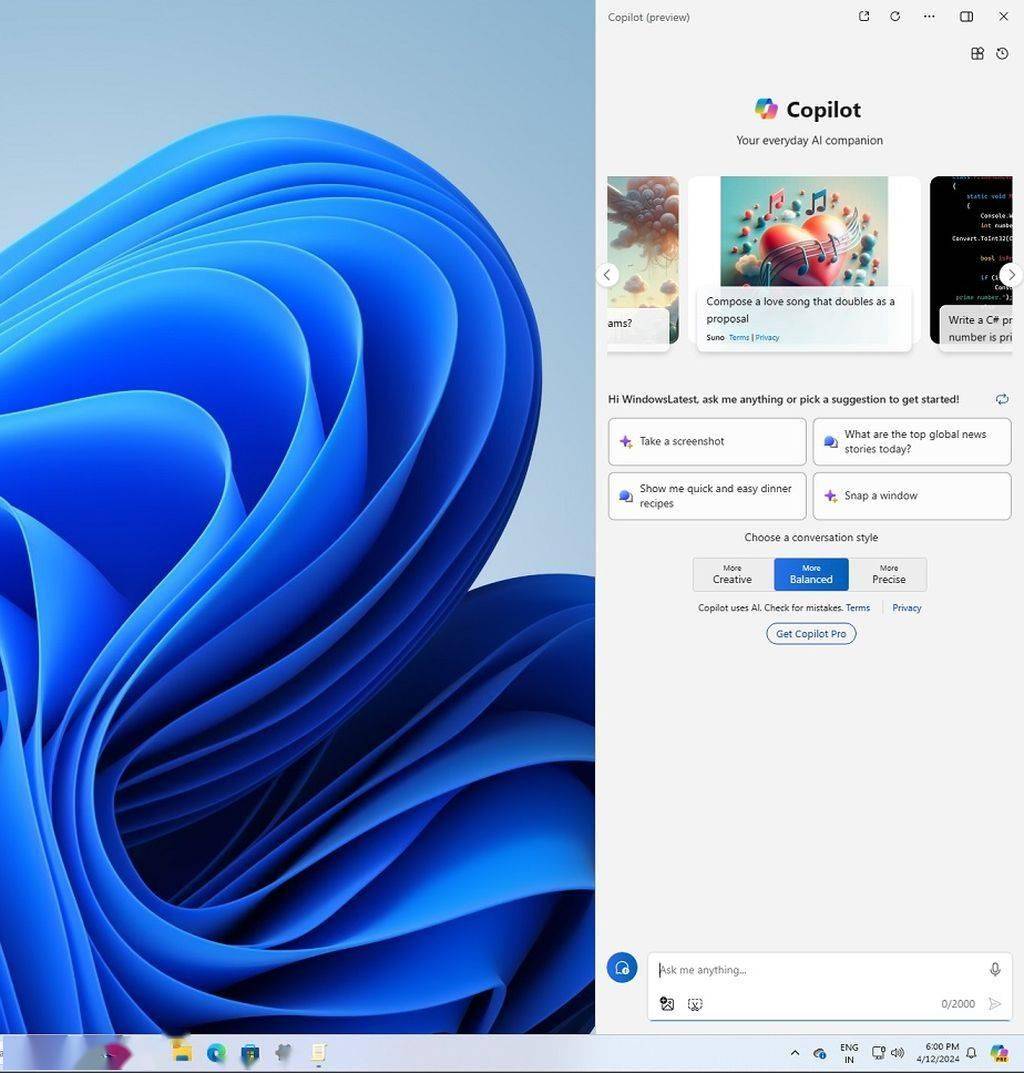Show next carousel suggestion with right arrow
The height and width of the screenshot is (1073, 1024).
coord(1011,274)
